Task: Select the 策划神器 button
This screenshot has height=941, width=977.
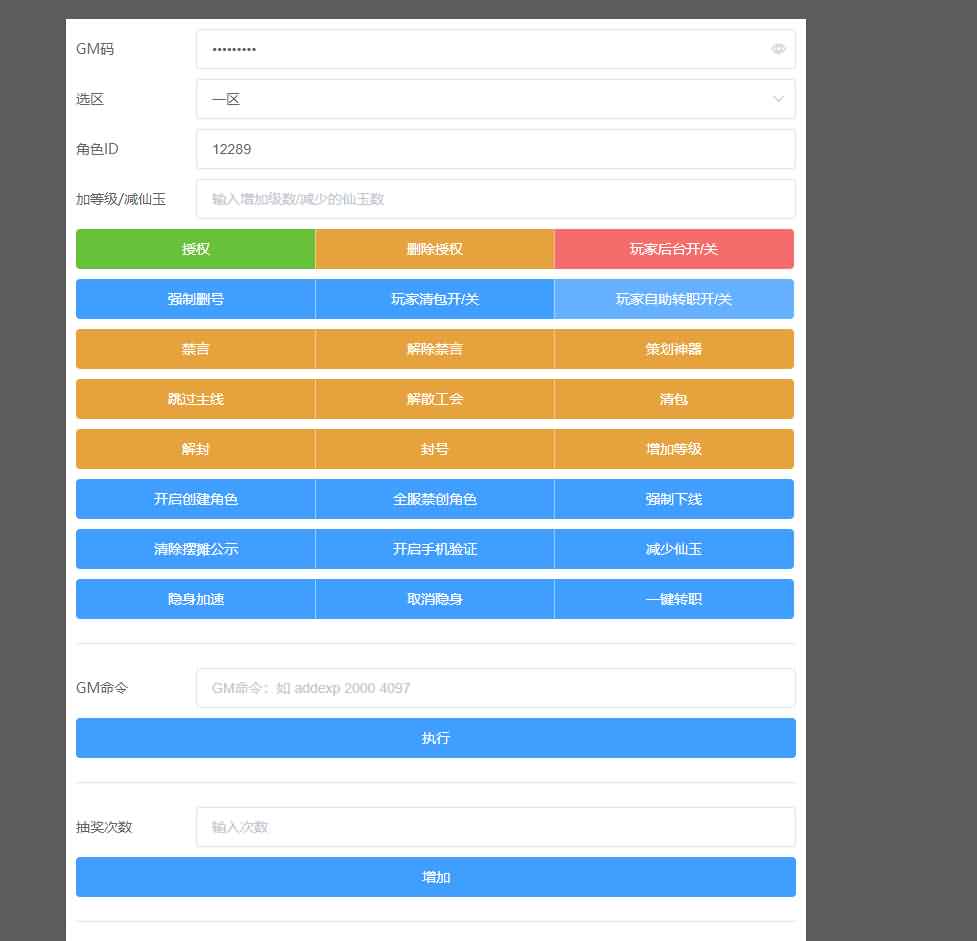Action: point(674,349)
